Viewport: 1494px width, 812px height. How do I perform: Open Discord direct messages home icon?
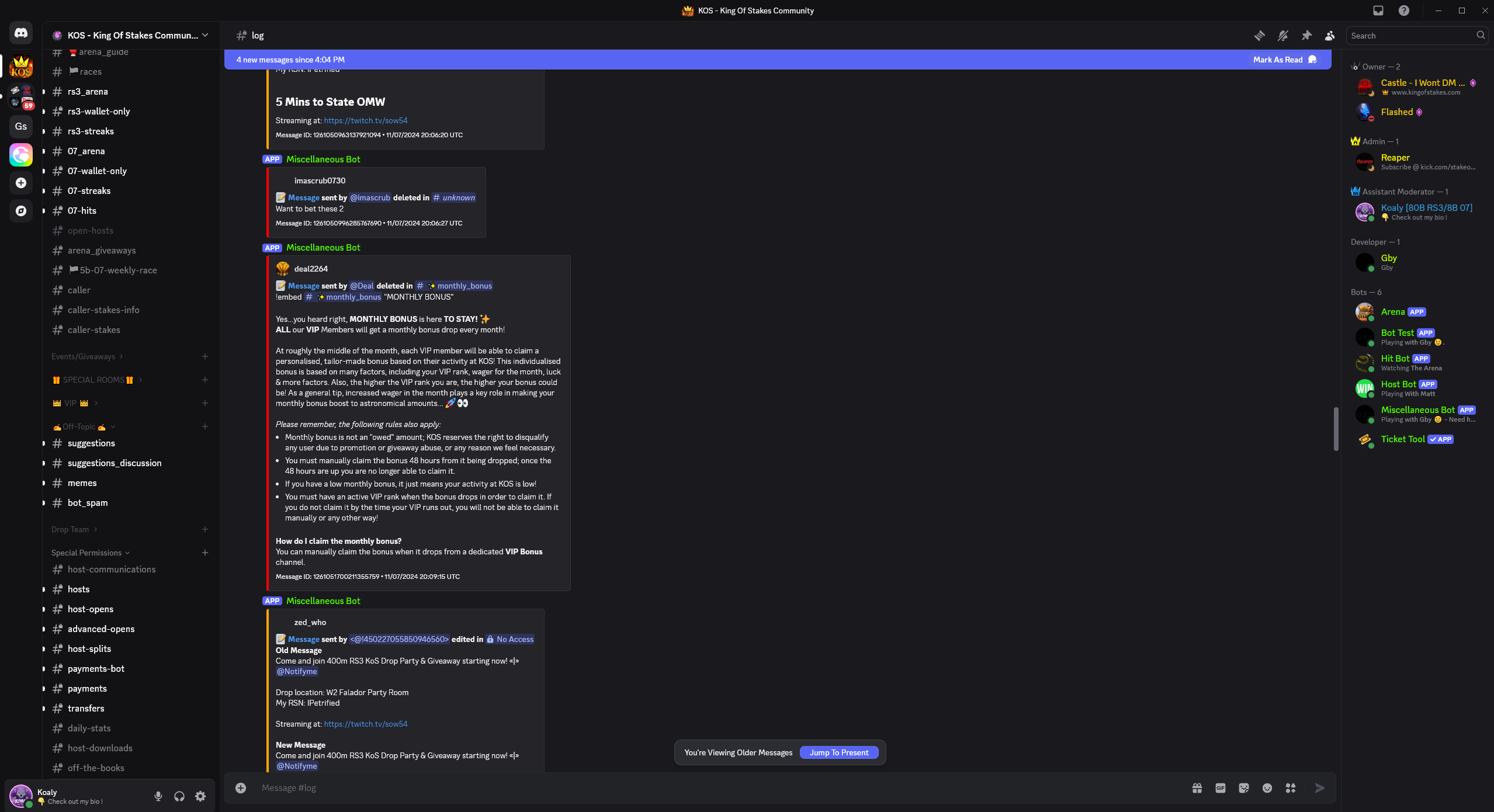click(21, 33)
